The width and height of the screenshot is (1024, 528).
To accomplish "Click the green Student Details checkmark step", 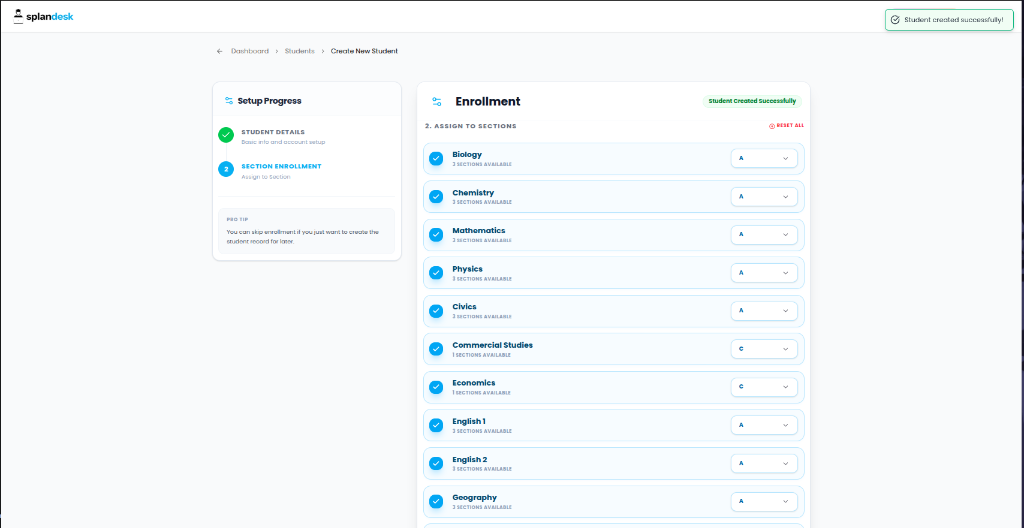I will click(x=226, y=135).
